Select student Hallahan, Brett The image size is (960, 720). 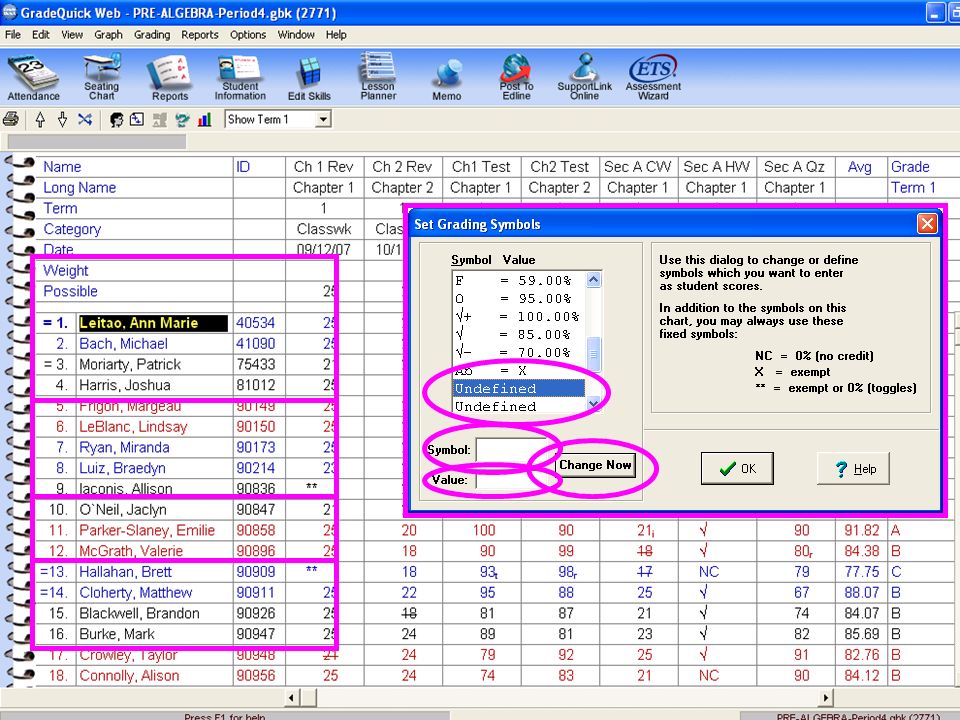click(x=126, y=572)
